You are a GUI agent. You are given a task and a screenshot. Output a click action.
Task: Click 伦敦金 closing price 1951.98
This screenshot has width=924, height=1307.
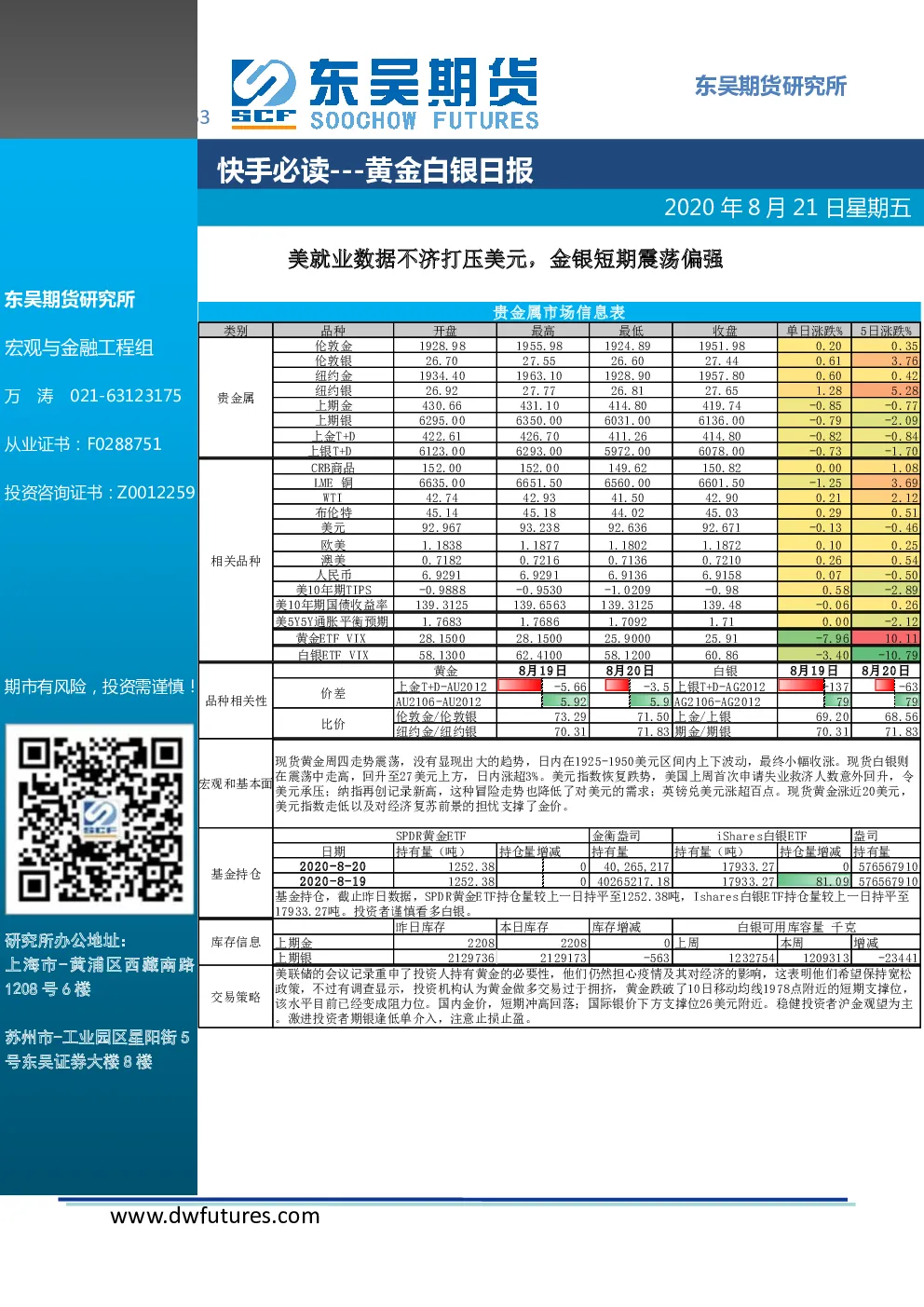click(x=723, y=346)
